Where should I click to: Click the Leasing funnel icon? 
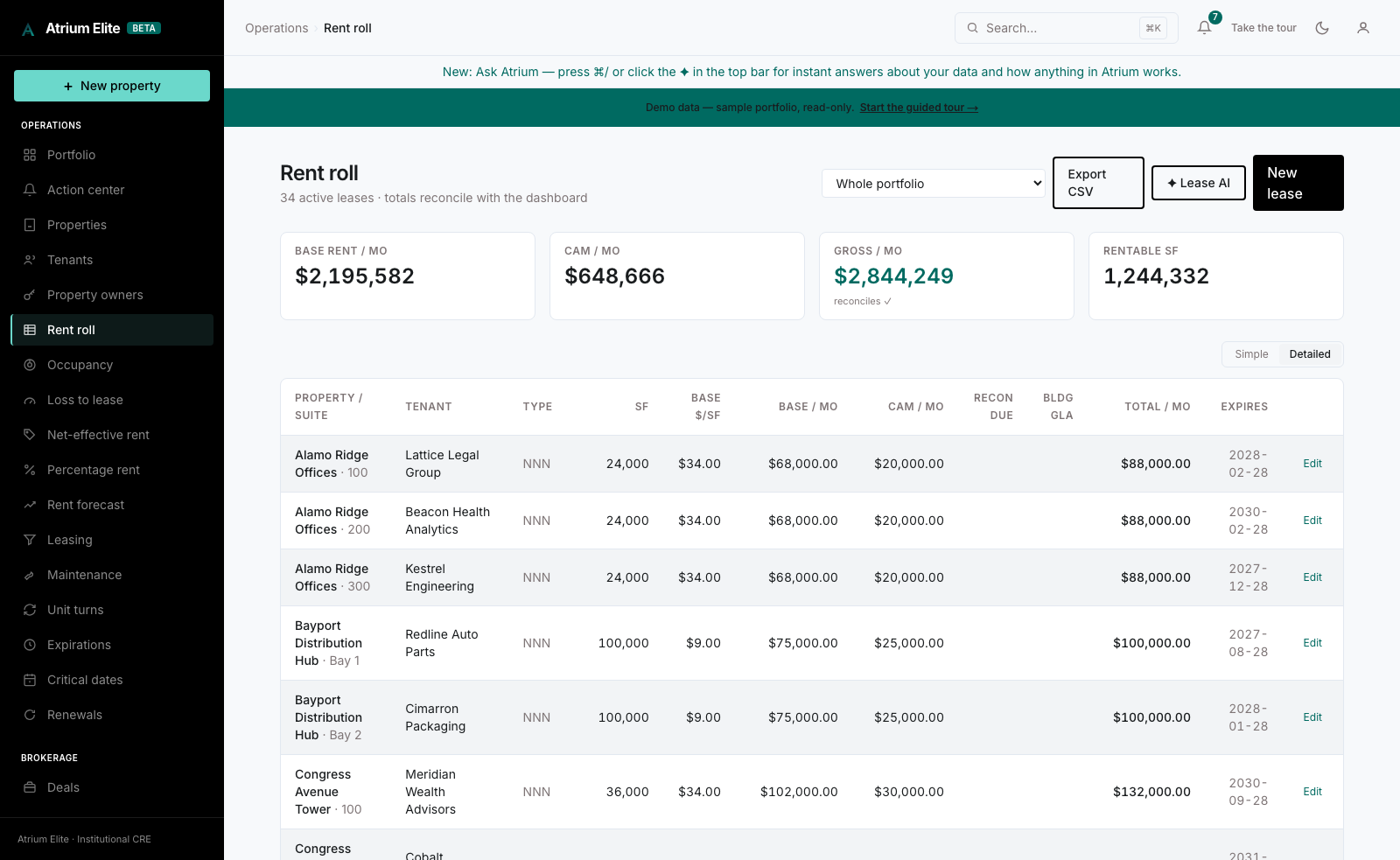(30, 540)
